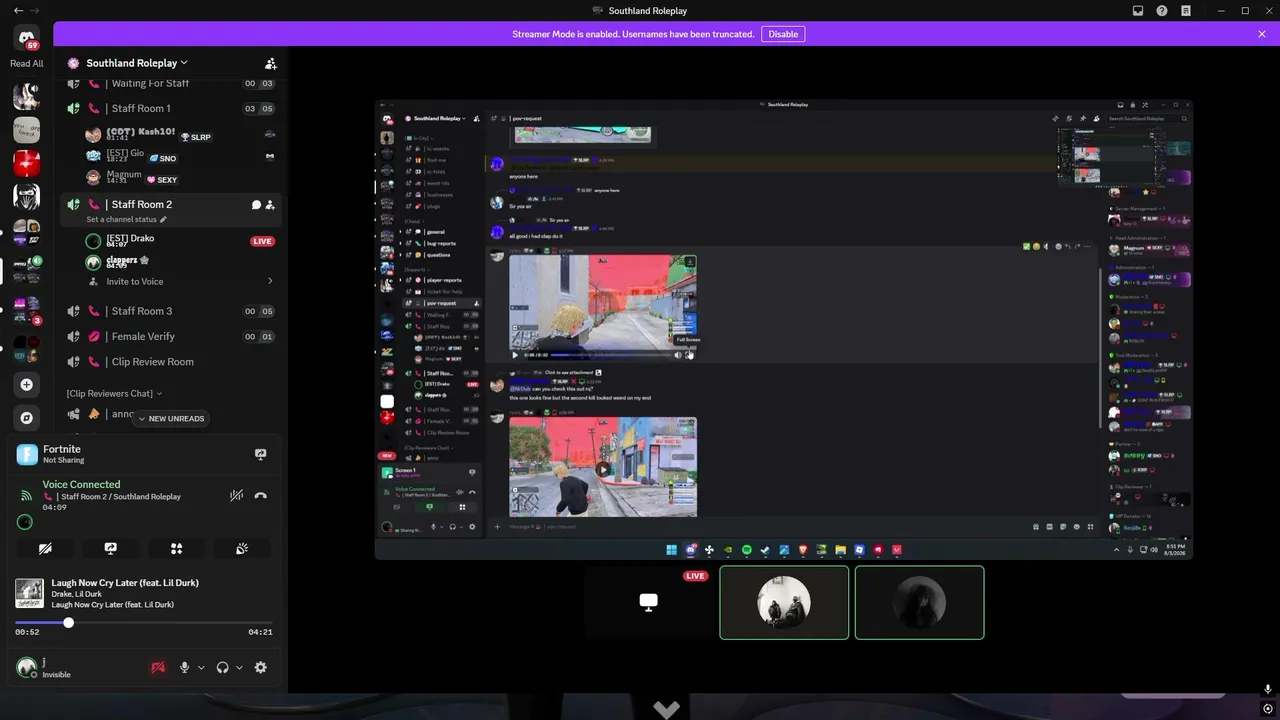
Task: Click the shared screen stream view
Action: (784, 330)
